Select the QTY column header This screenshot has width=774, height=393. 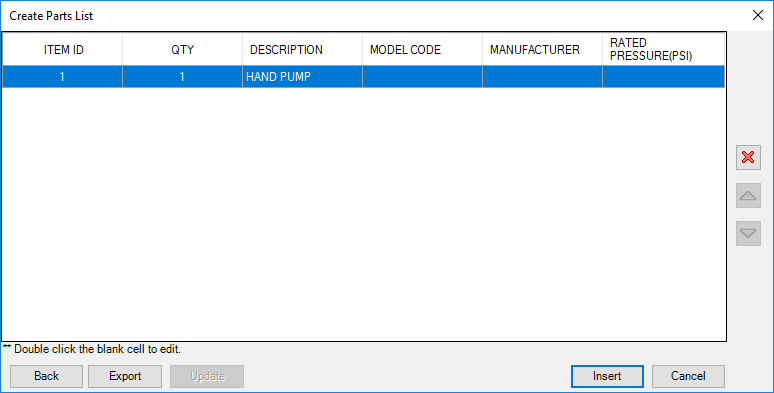click(182, 49)
